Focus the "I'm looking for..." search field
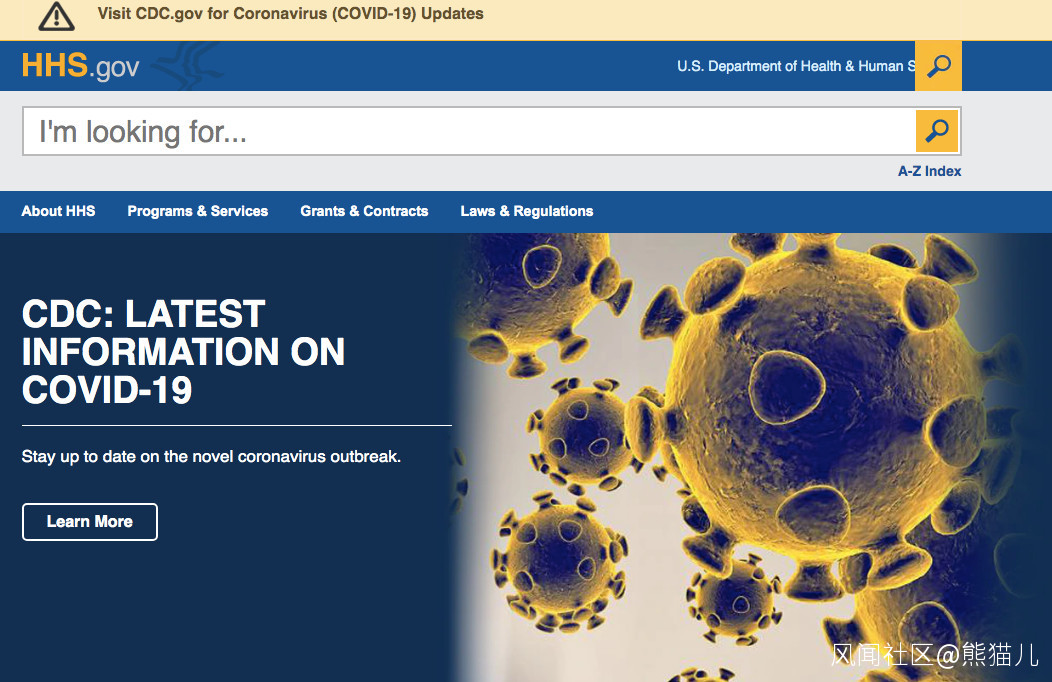Viewport: 1052px width, 682px height. (x=469, y=131)
